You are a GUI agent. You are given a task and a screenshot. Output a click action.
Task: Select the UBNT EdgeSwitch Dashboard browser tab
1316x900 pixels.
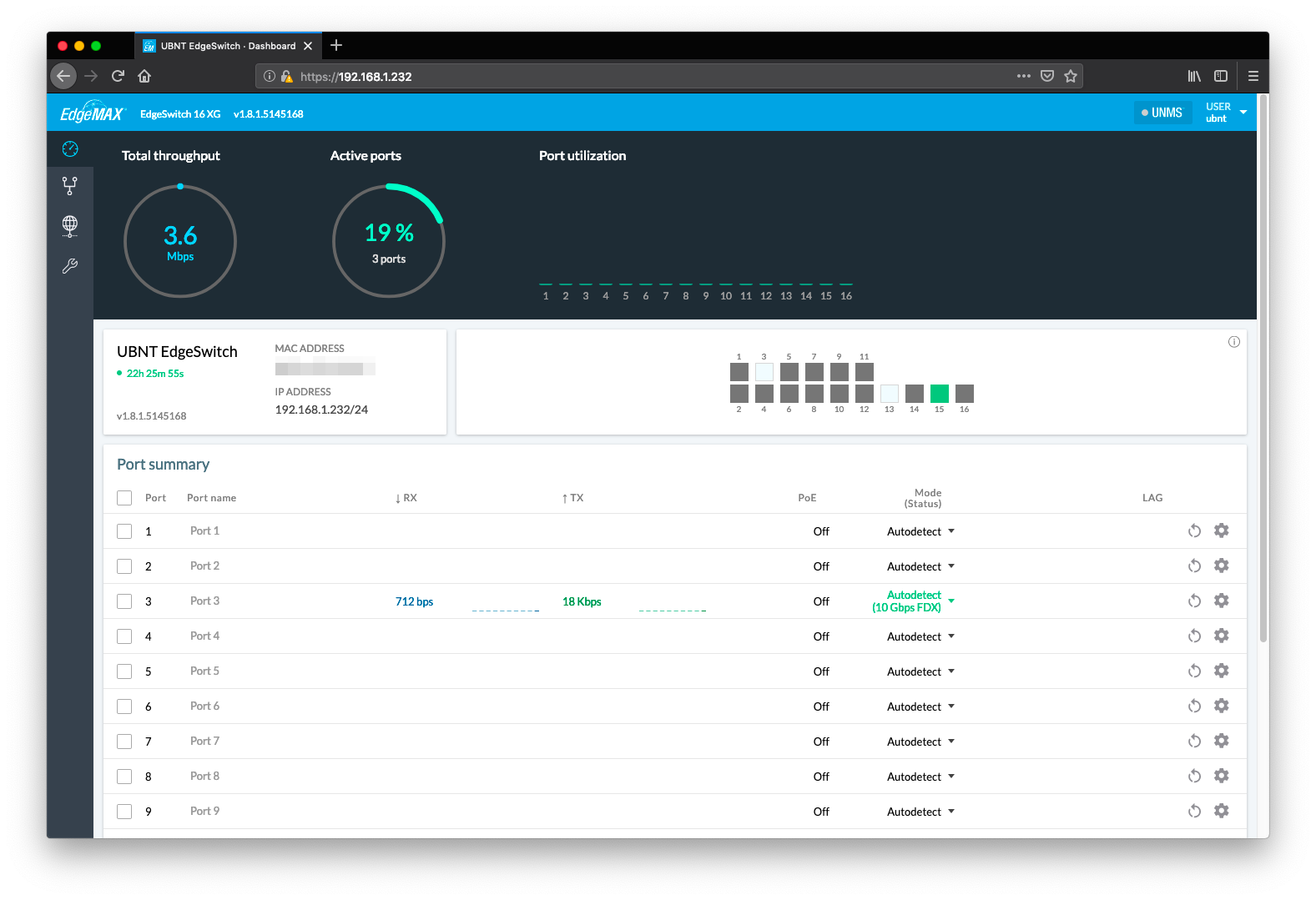click(228, 46)
